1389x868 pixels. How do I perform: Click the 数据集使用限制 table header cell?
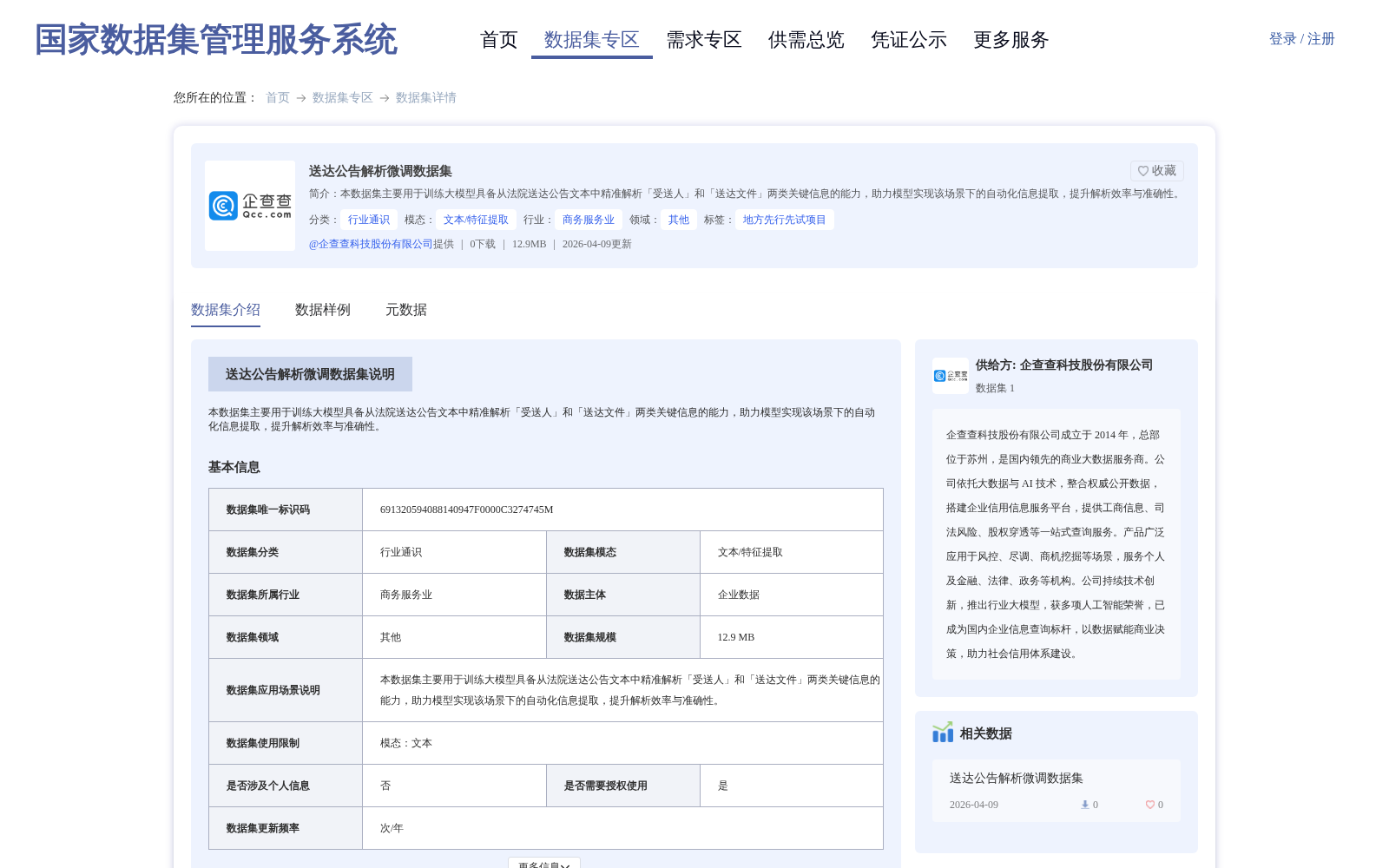(286, 743)
